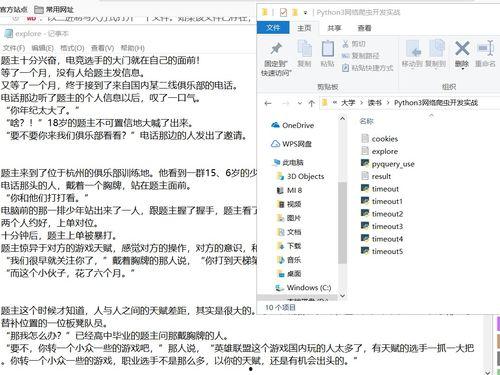Select the timeout3 file
Viewport: 500px width, 375px height.
tap(382, 227)
